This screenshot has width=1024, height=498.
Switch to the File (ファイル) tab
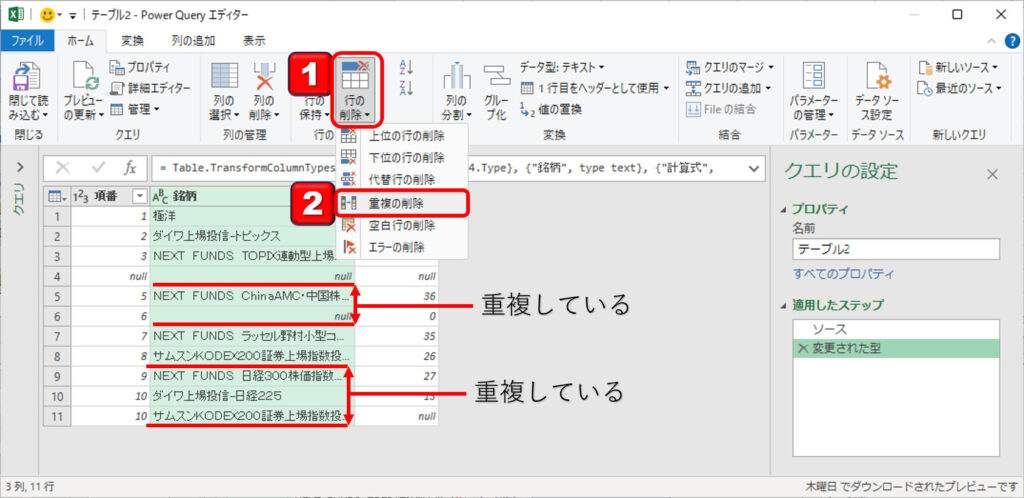tap(27, 40)
